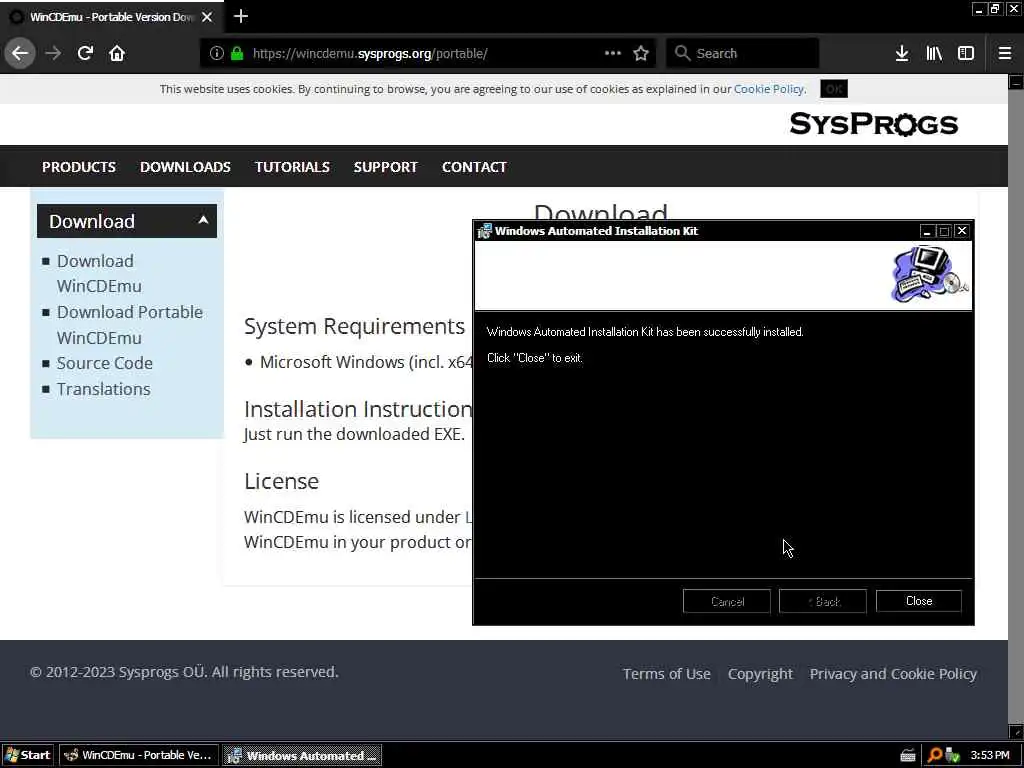Open the Windows Start menu
This screenshot has width=1024, height=768.
click(x=28, y=755)
